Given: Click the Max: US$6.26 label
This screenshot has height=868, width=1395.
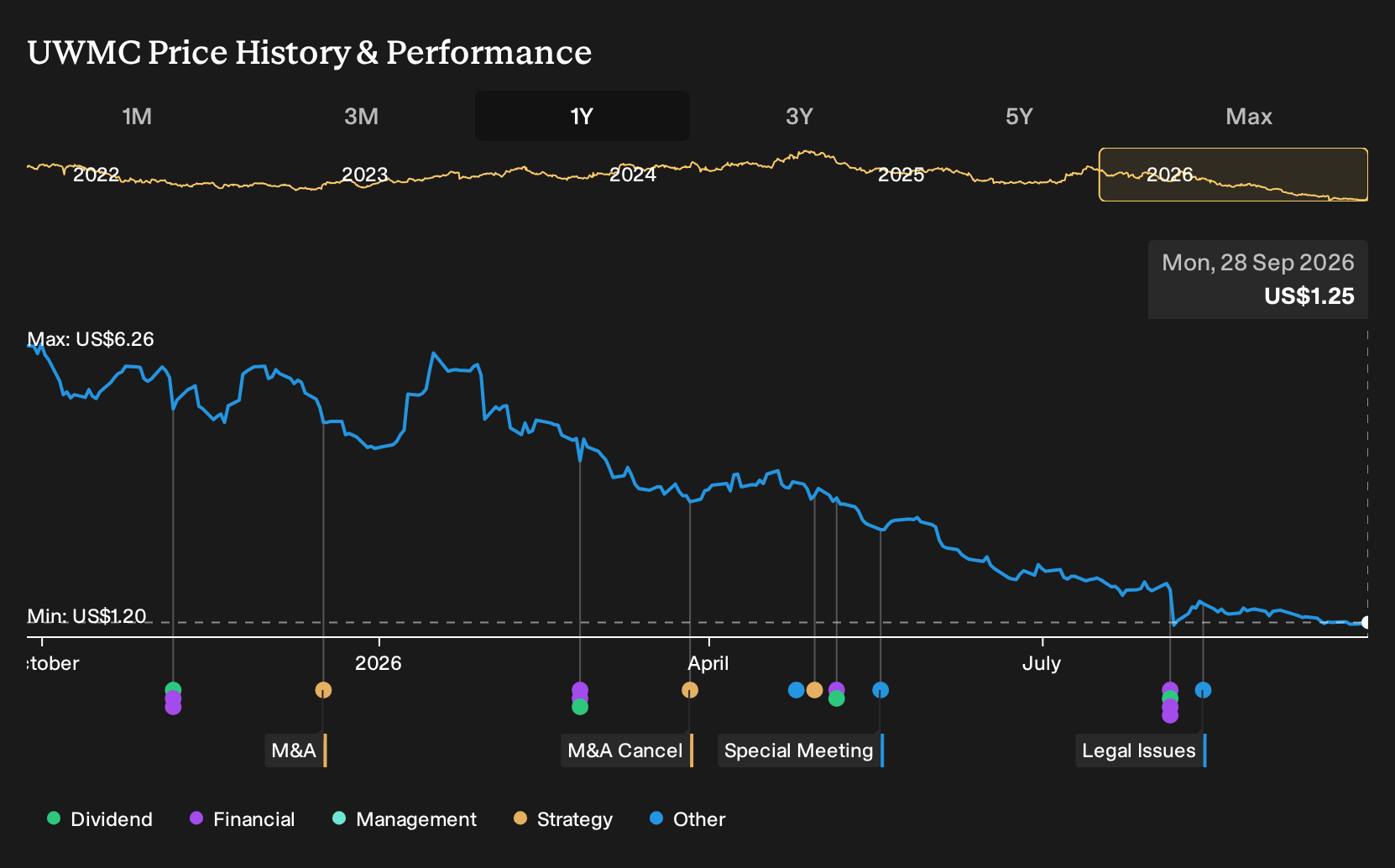Looking at the screenshot, I should coord(91,339).
